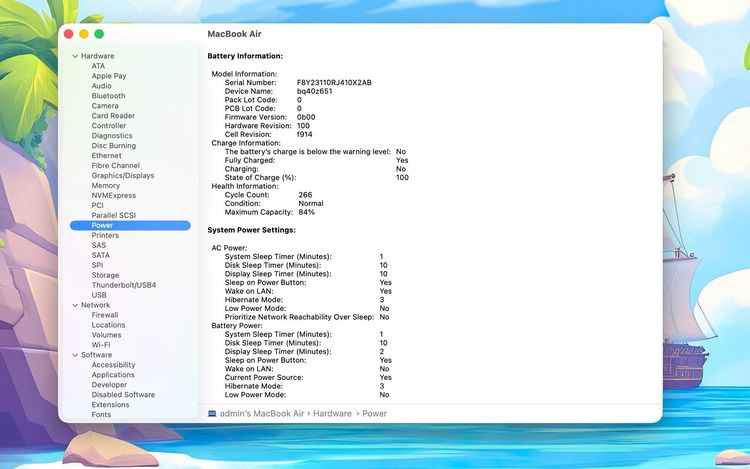Click the Firmware Version value 0b00
This screenshot has height=469, width=750.
click(306, 117)
